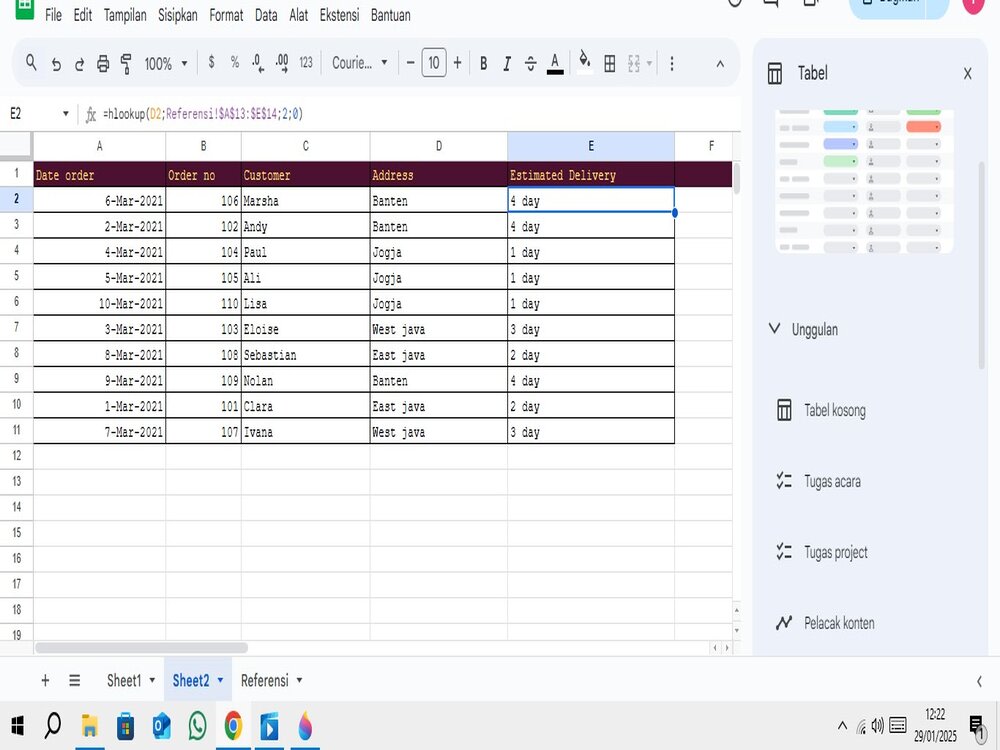
Task: Open the text color picker
Action: pos(555,63)
